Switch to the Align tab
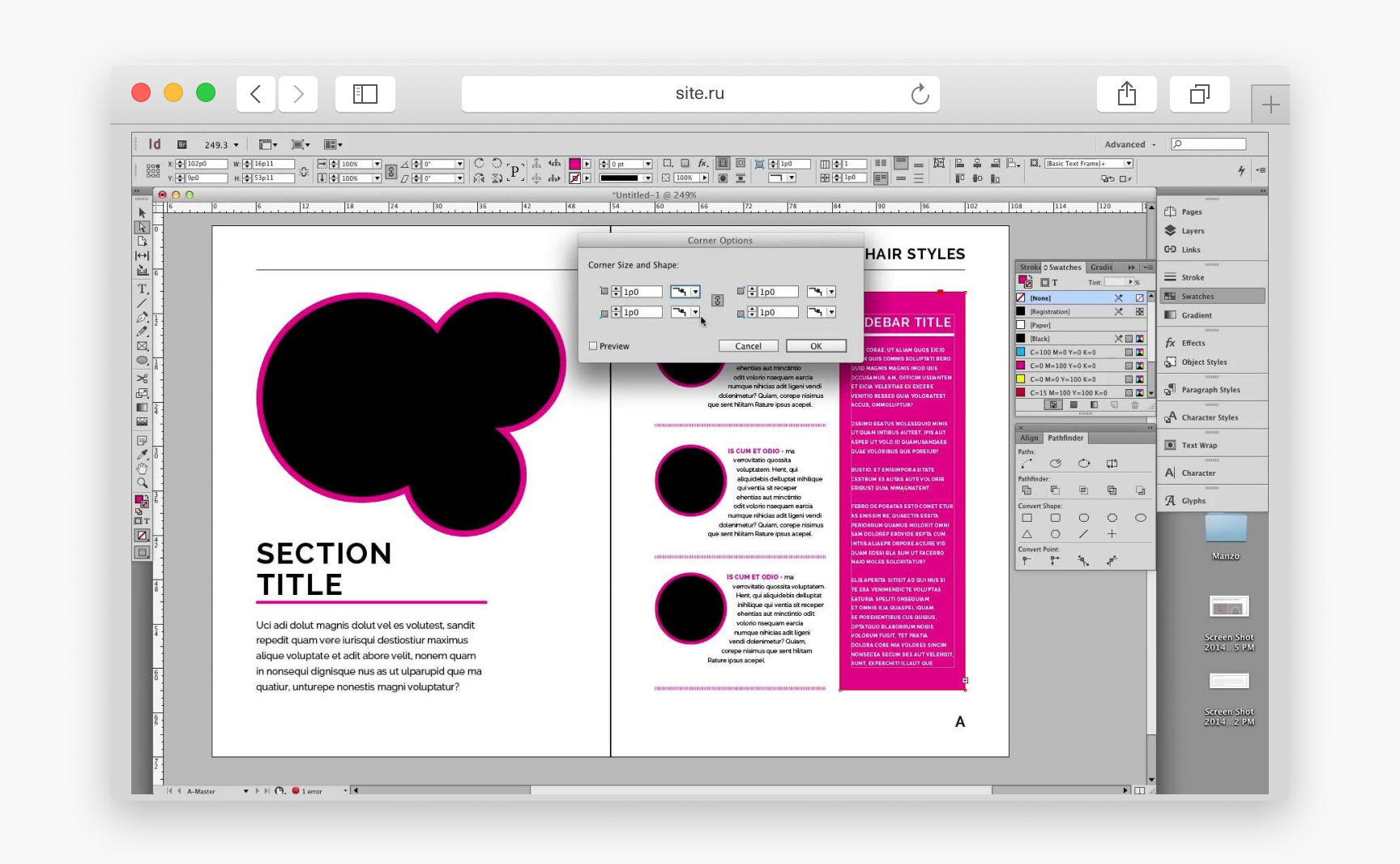1400x864 pixels. coord(1029,438)
